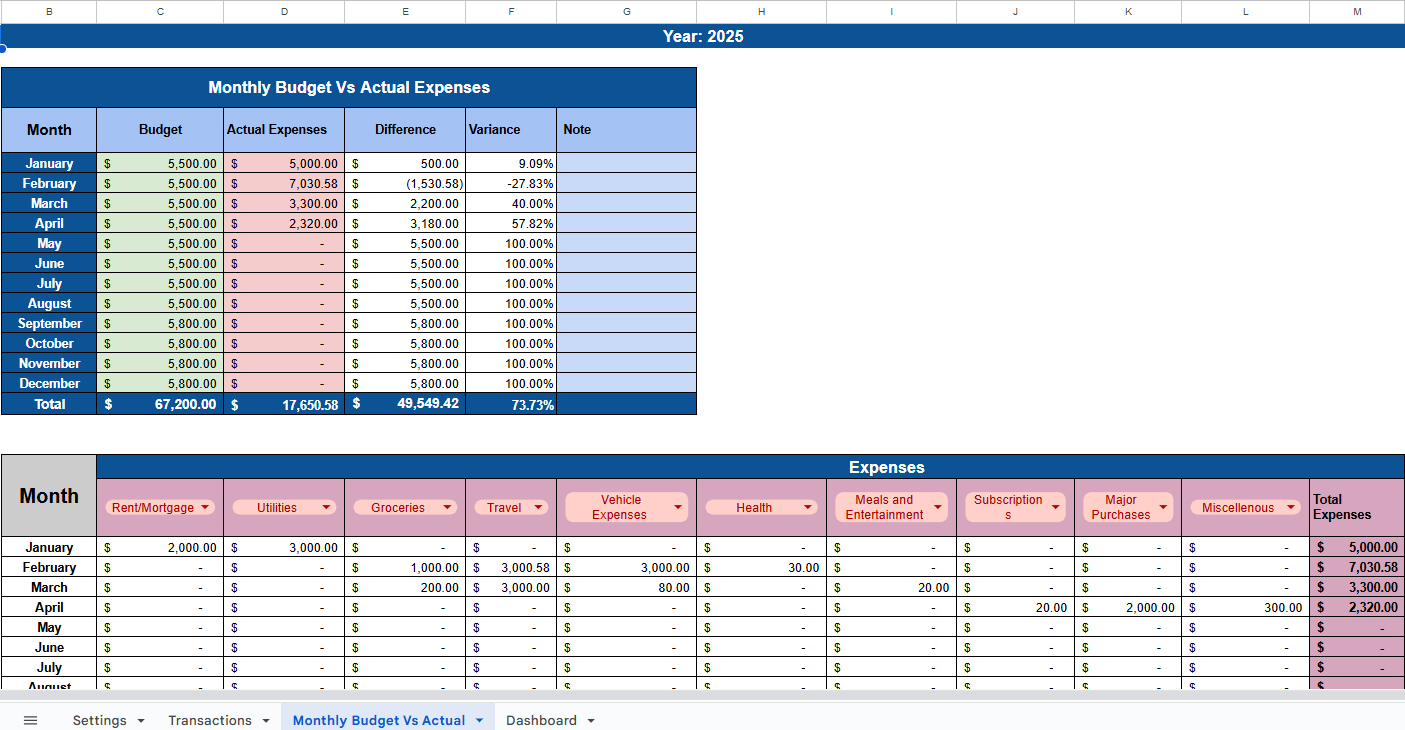
Task: Open the Dashboard sheet tab
Action: (540, 719)
